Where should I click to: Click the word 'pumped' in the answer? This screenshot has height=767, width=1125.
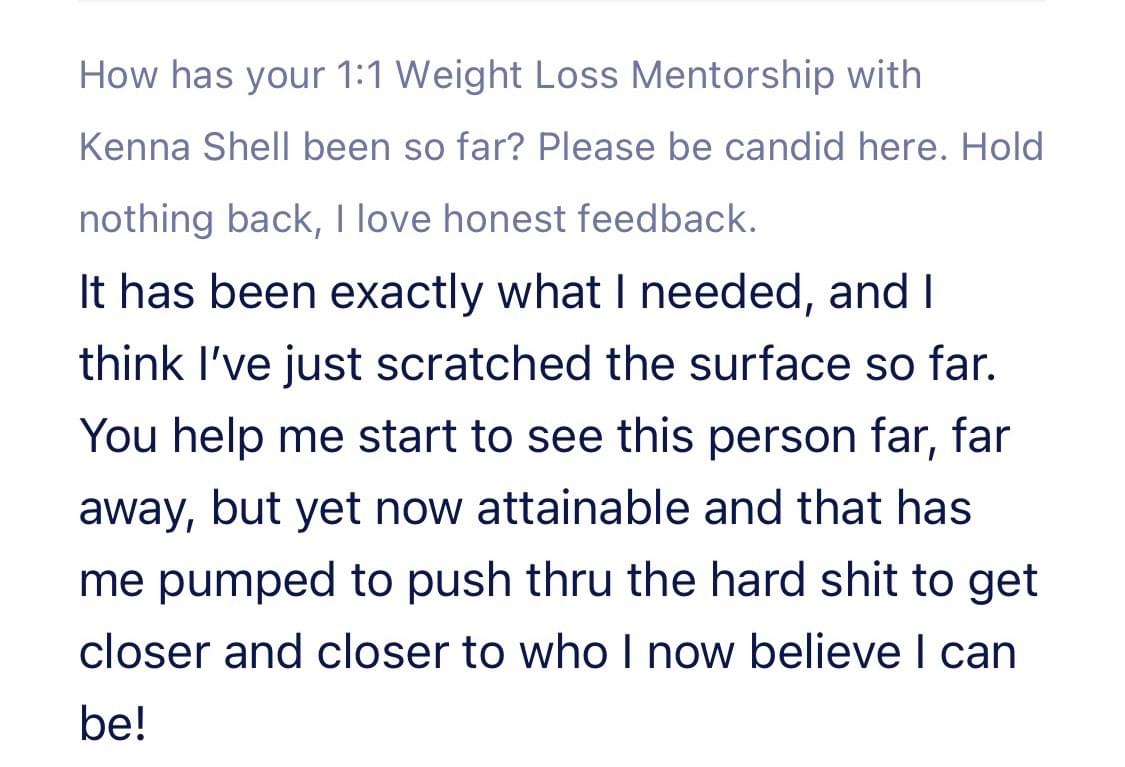(x=246, y=580)
